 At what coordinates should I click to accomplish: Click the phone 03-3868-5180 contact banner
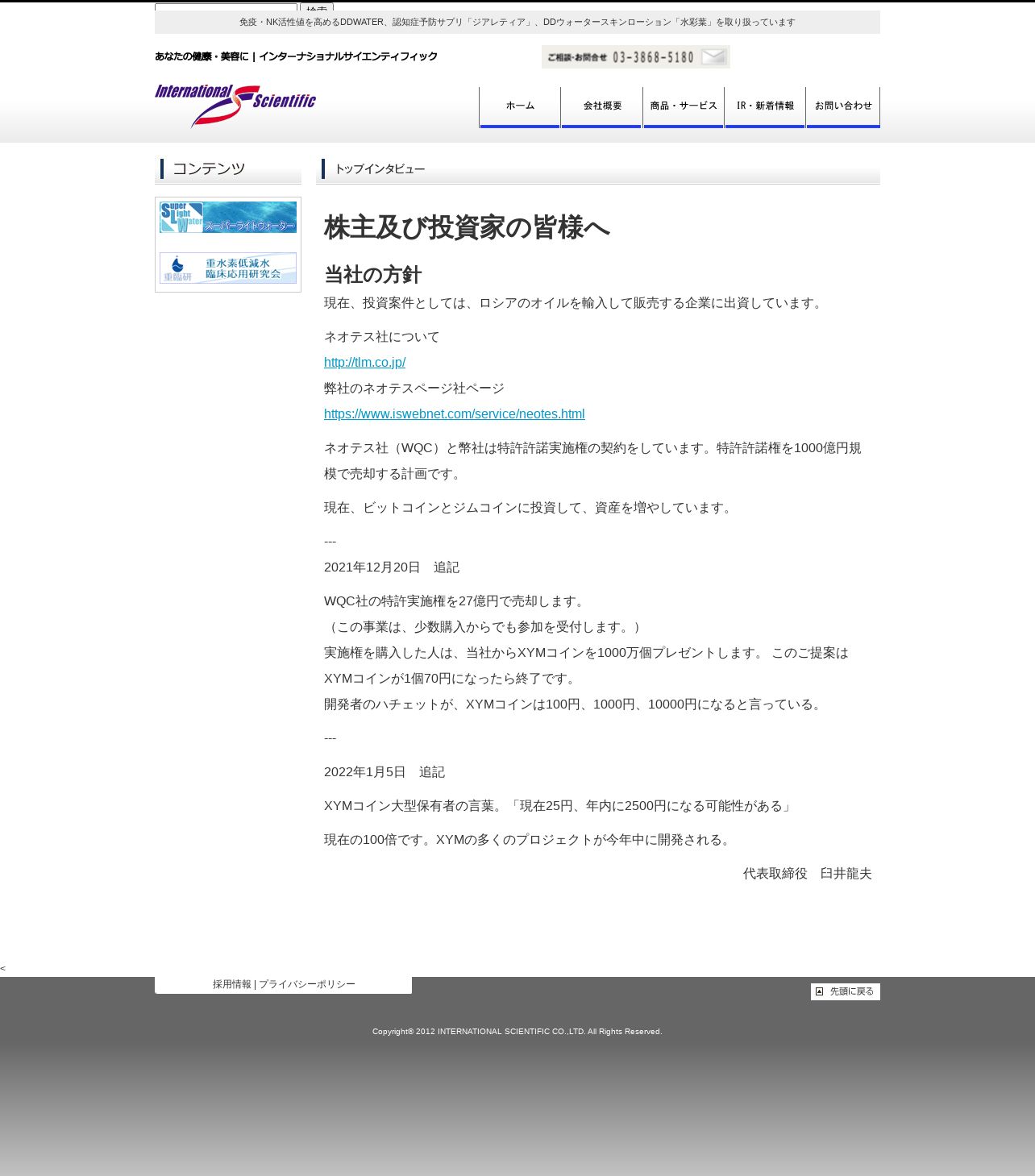(636, 56)
